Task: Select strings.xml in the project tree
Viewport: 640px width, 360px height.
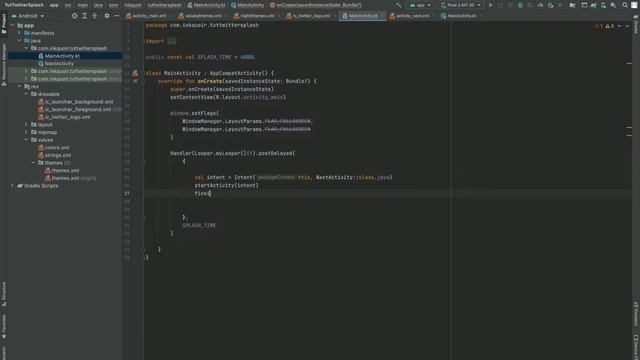Action: 58,156
